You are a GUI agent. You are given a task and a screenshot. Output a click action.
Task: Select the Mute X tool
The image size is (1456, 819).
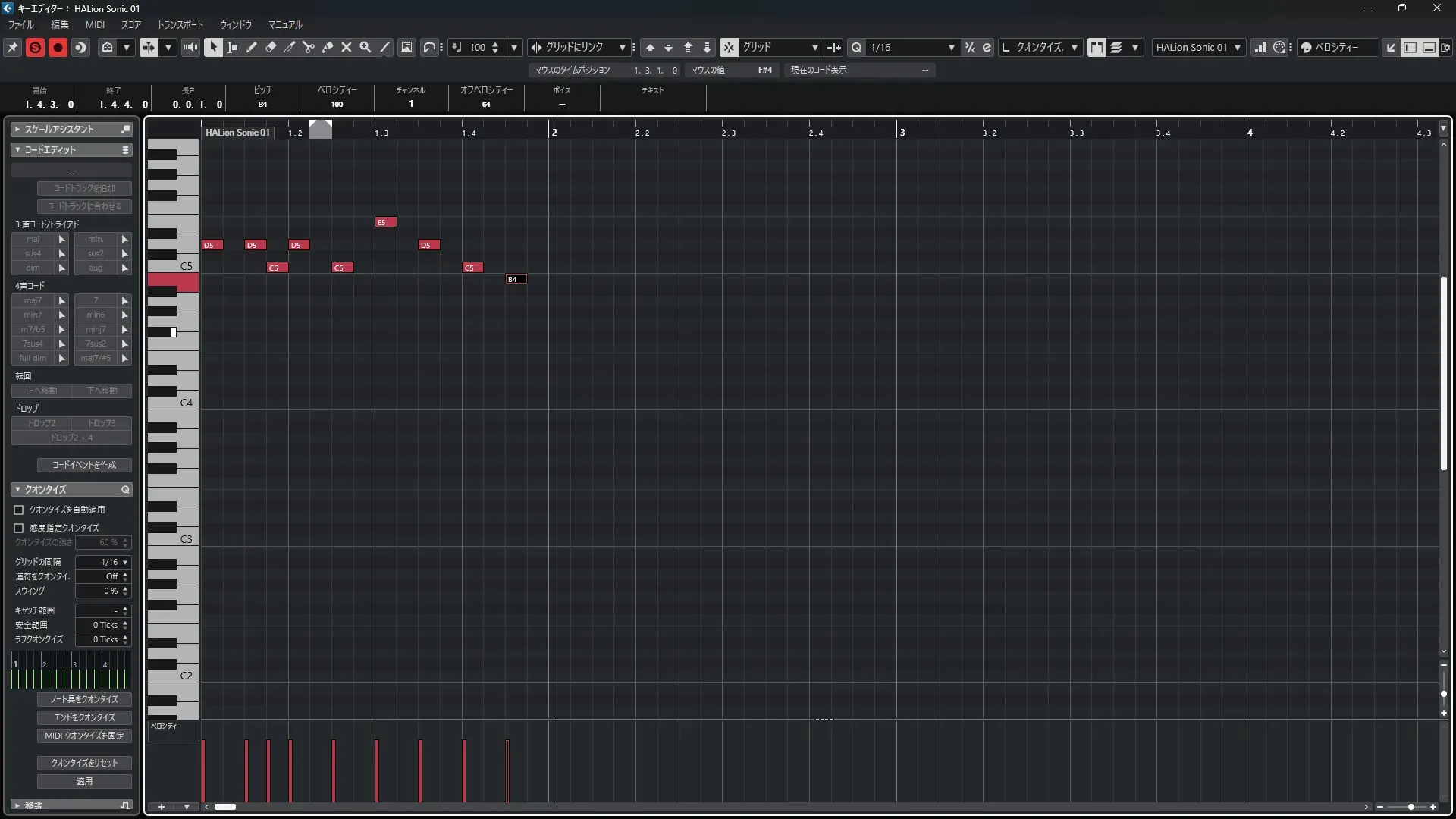coord(347,47)
